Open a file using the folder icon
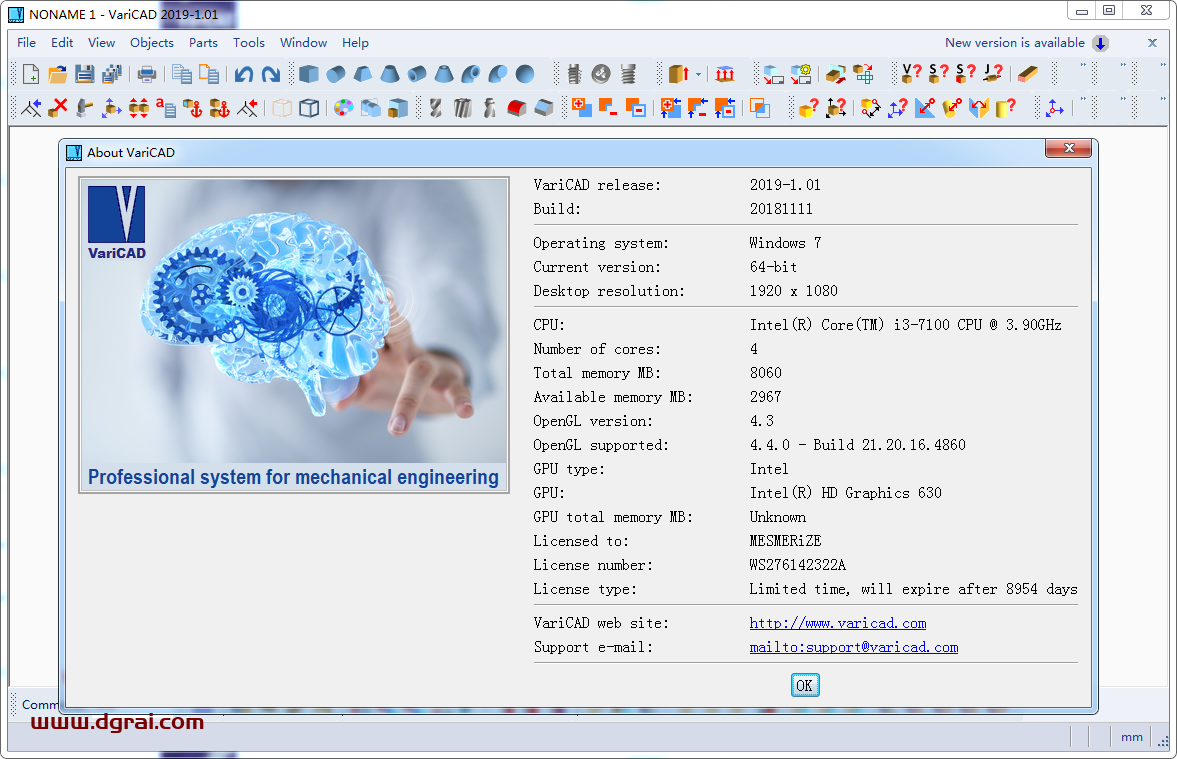Image resolution: width=1177 pixels, height=759 pixels. coord(58,74)
